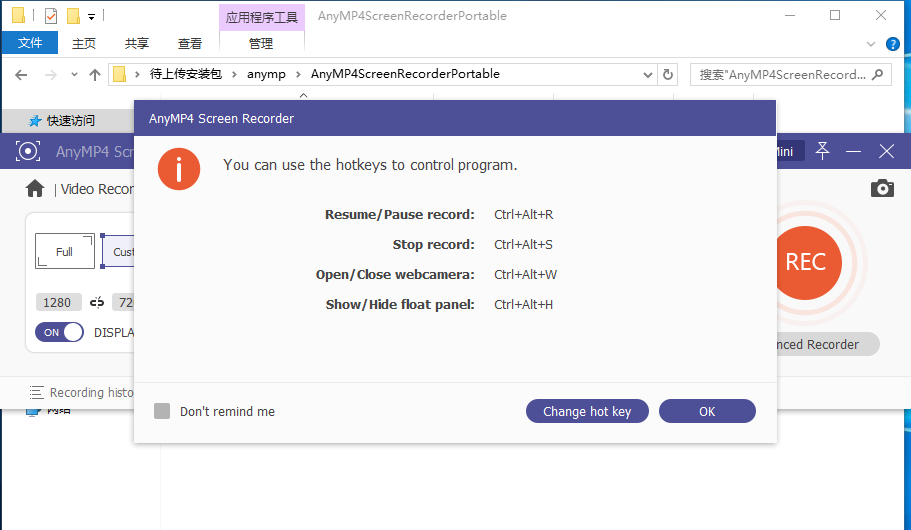Screen dimensions: 911x530
Task: Expand the address bar history dropdown
Action: [648, 75]
